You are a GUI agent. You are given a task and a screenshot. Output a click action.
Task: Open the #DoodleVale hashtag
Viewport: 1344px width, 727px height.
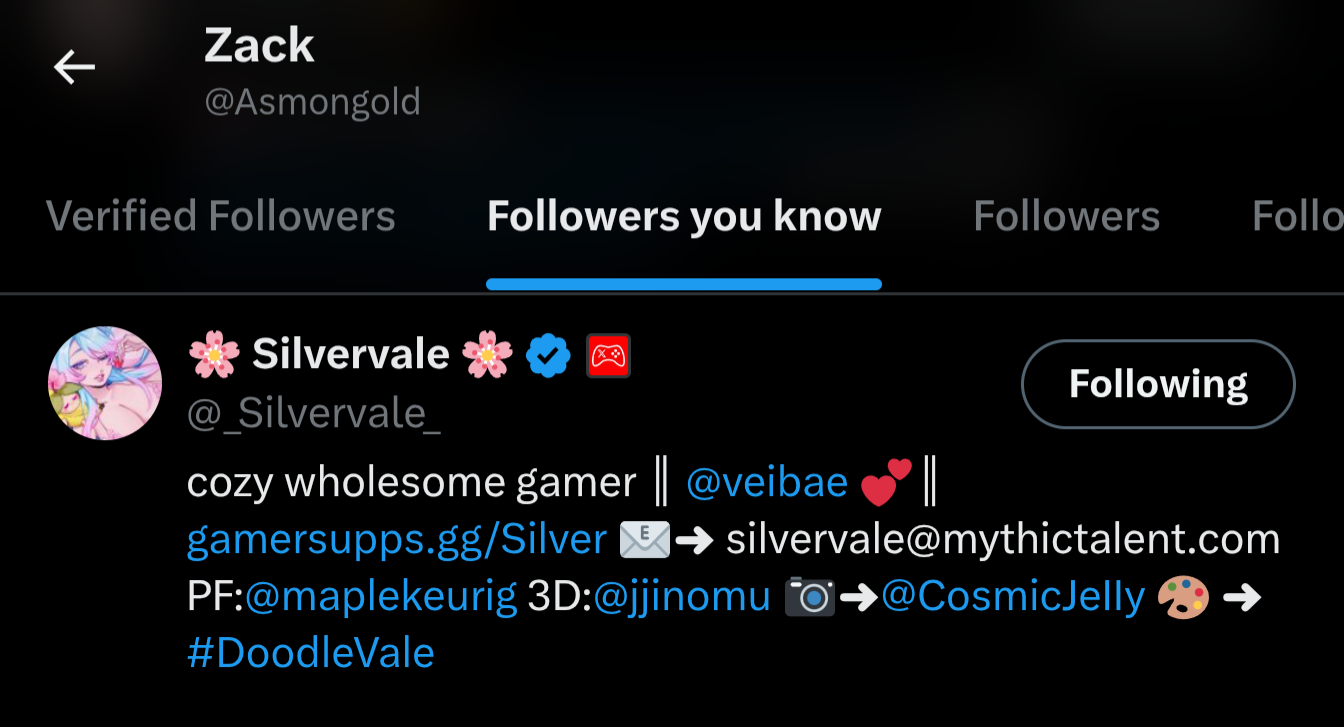coord(311,653)
